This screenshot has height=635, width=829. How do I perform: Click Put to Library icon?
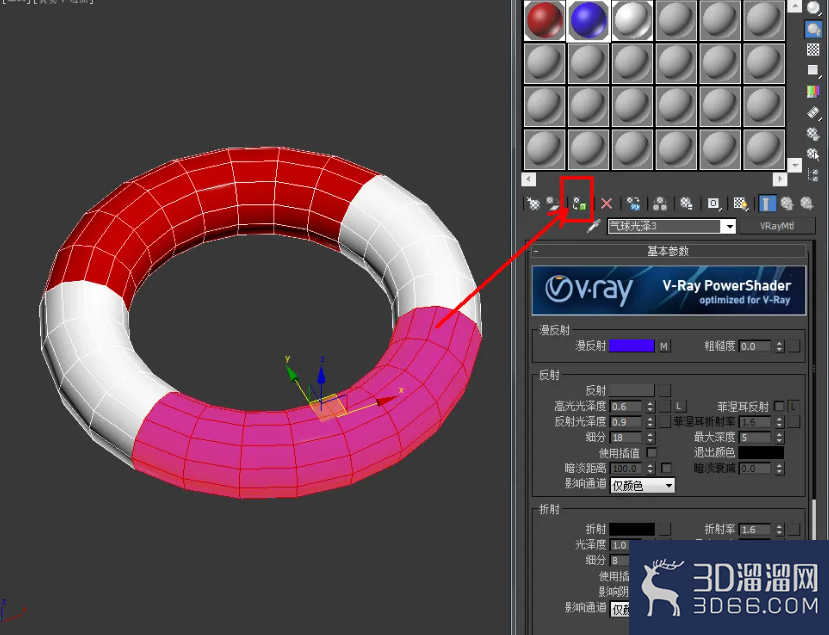[686, 204]
